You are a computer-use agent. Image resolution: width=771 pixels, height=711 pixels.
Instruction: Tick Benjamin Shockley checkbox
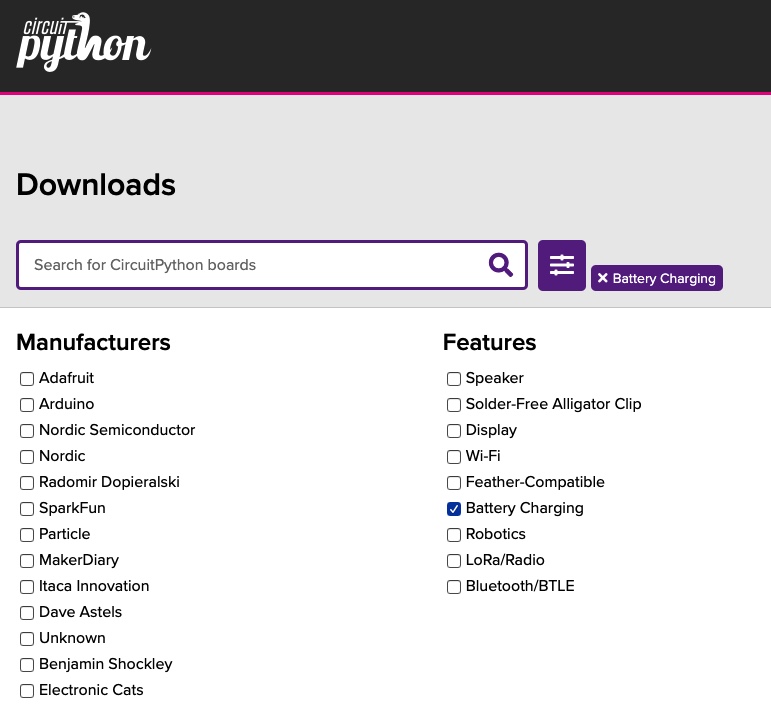[x=27, y=665]
